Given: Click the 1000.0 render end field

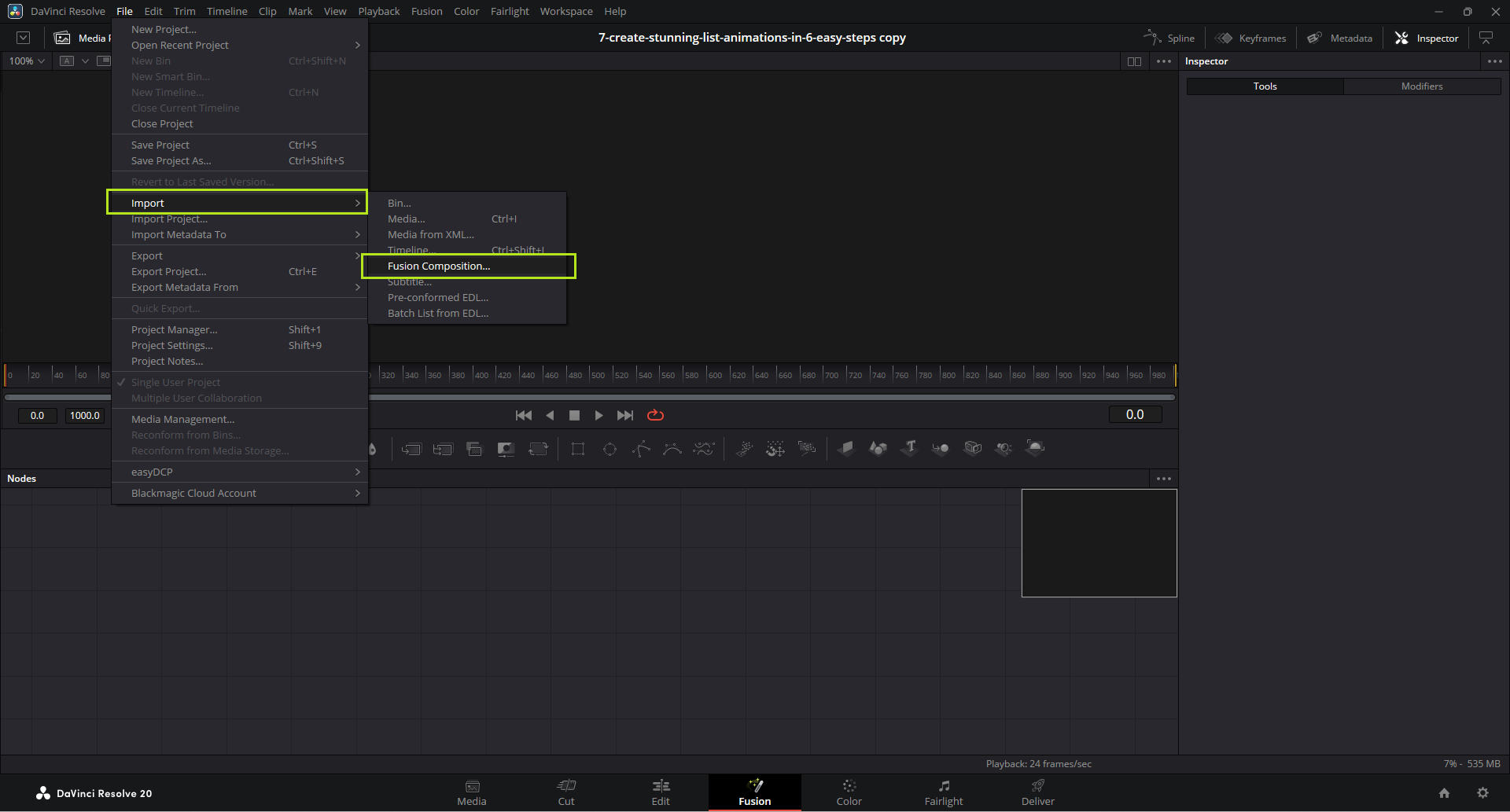Looking at the screenshot, I should (85, 415).
